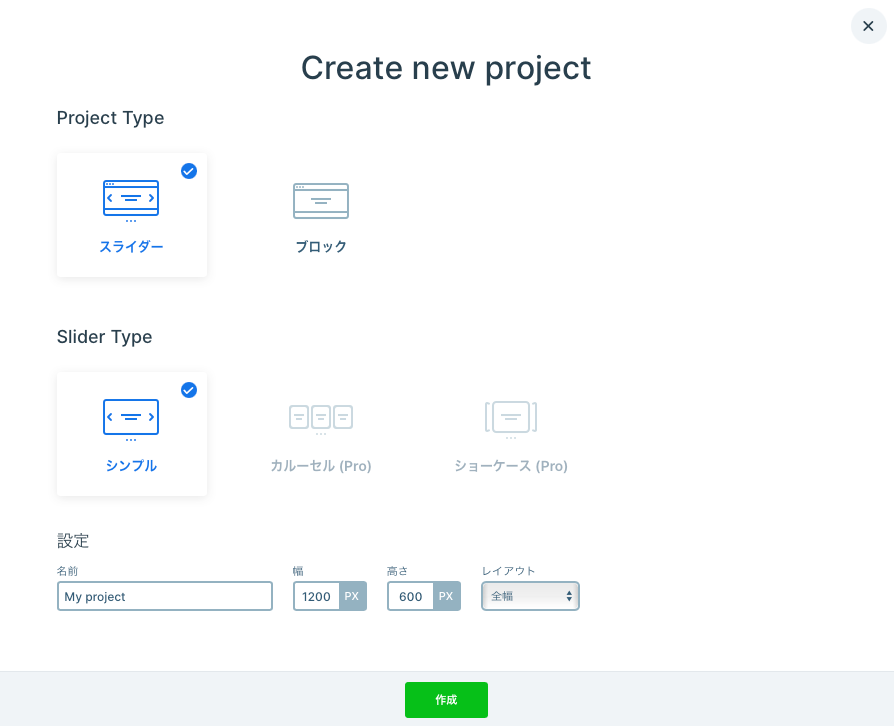Focus the 名前 field with My project
Image resolution: width=894 pixels, height=726 pixels.
[x=165, y=596]
